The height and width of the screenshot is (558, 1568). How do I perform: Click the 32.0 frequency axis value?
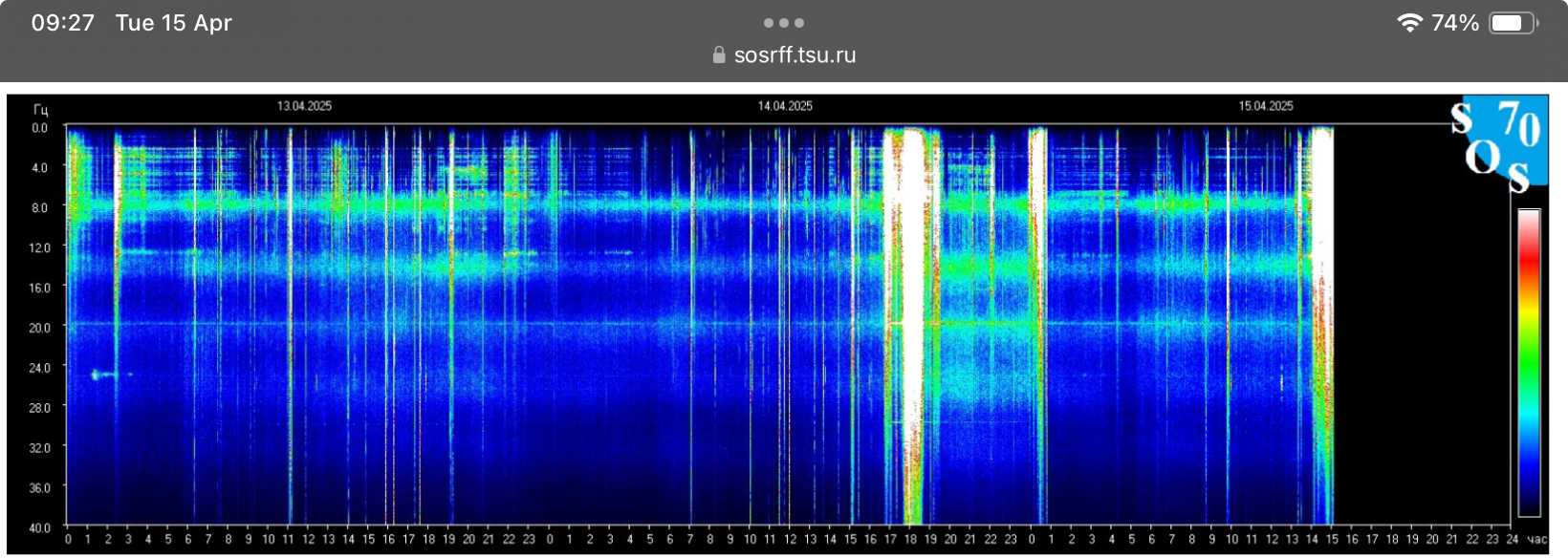click(x=39, y=448)
